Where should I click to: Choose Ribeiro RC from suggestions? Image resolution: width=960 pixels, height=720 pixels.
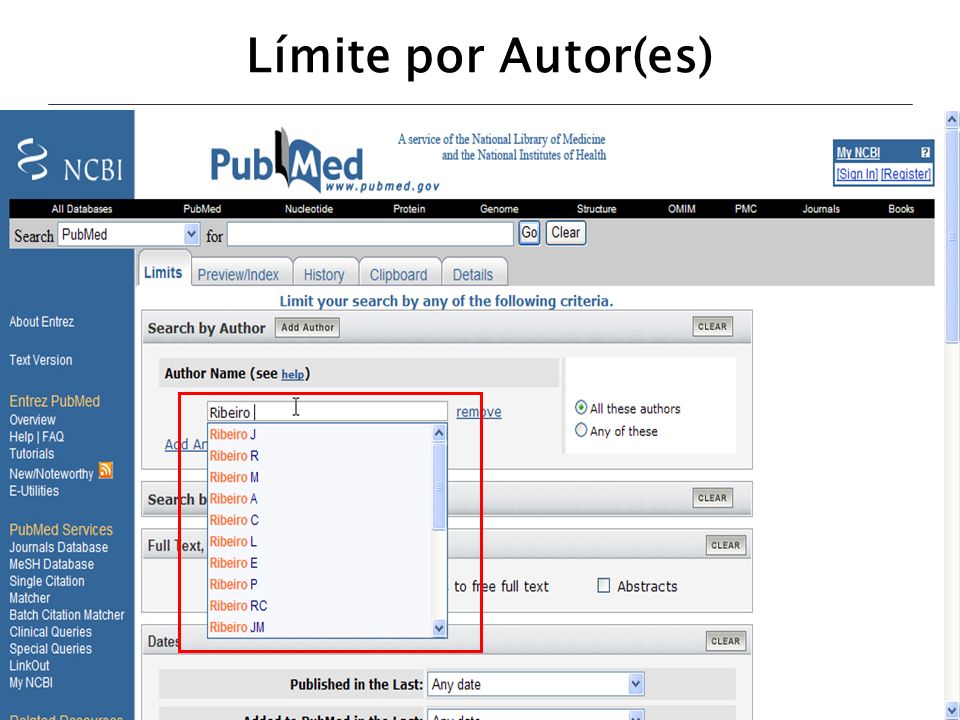tap(320, 606)
